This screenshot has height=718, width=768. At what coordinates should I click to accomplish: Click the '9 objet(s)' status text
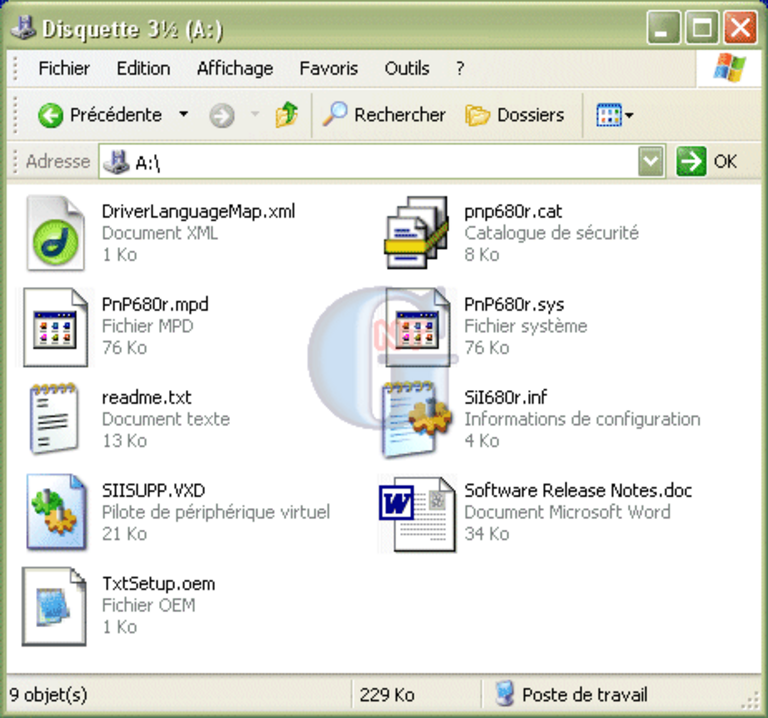(x=48, y=694)
